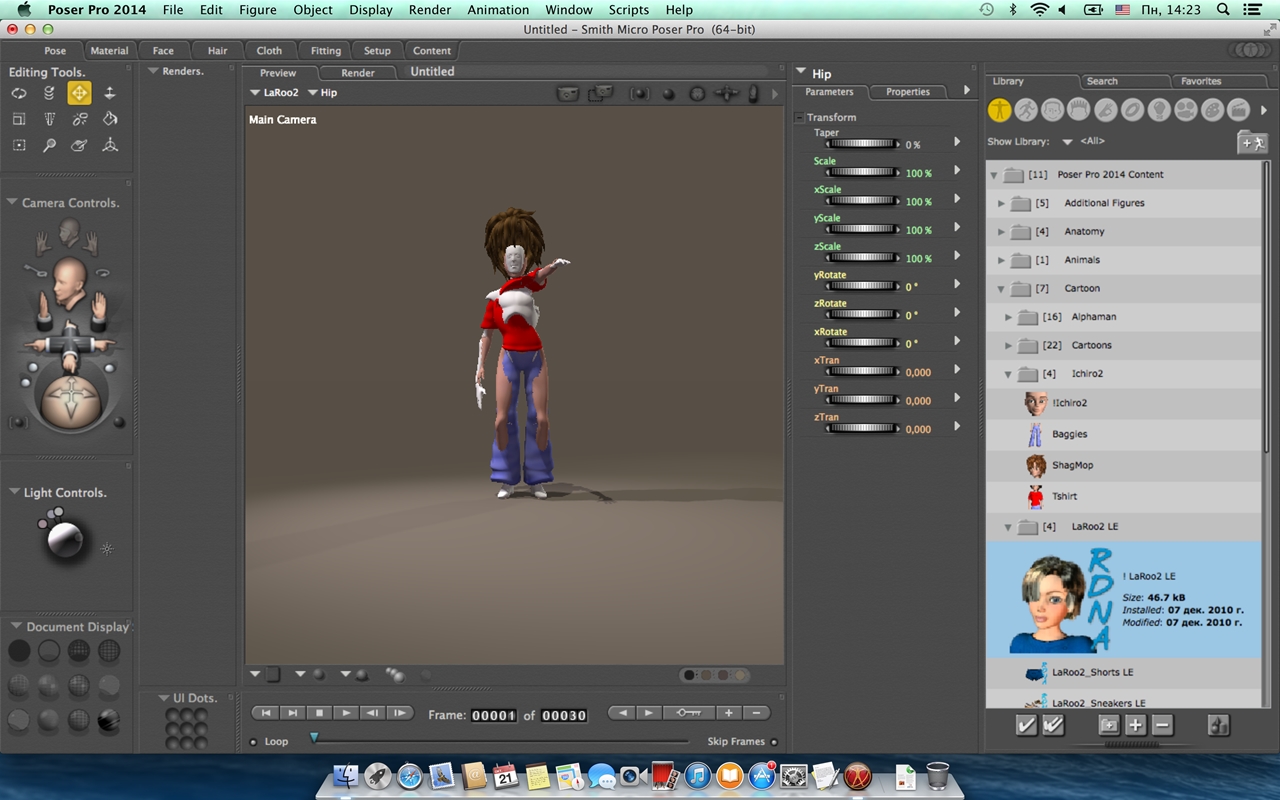Open the Show Library dropdown

pos(1067,142)
